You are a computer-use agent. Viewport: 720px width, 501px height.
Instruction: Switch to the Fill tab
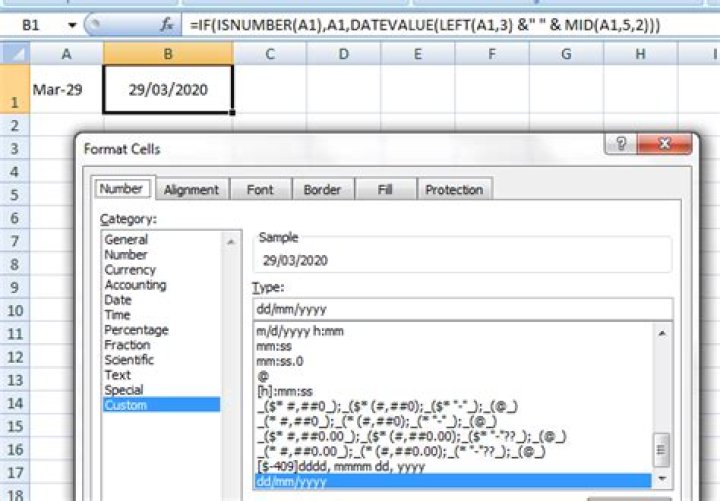(x=385, y=190)
